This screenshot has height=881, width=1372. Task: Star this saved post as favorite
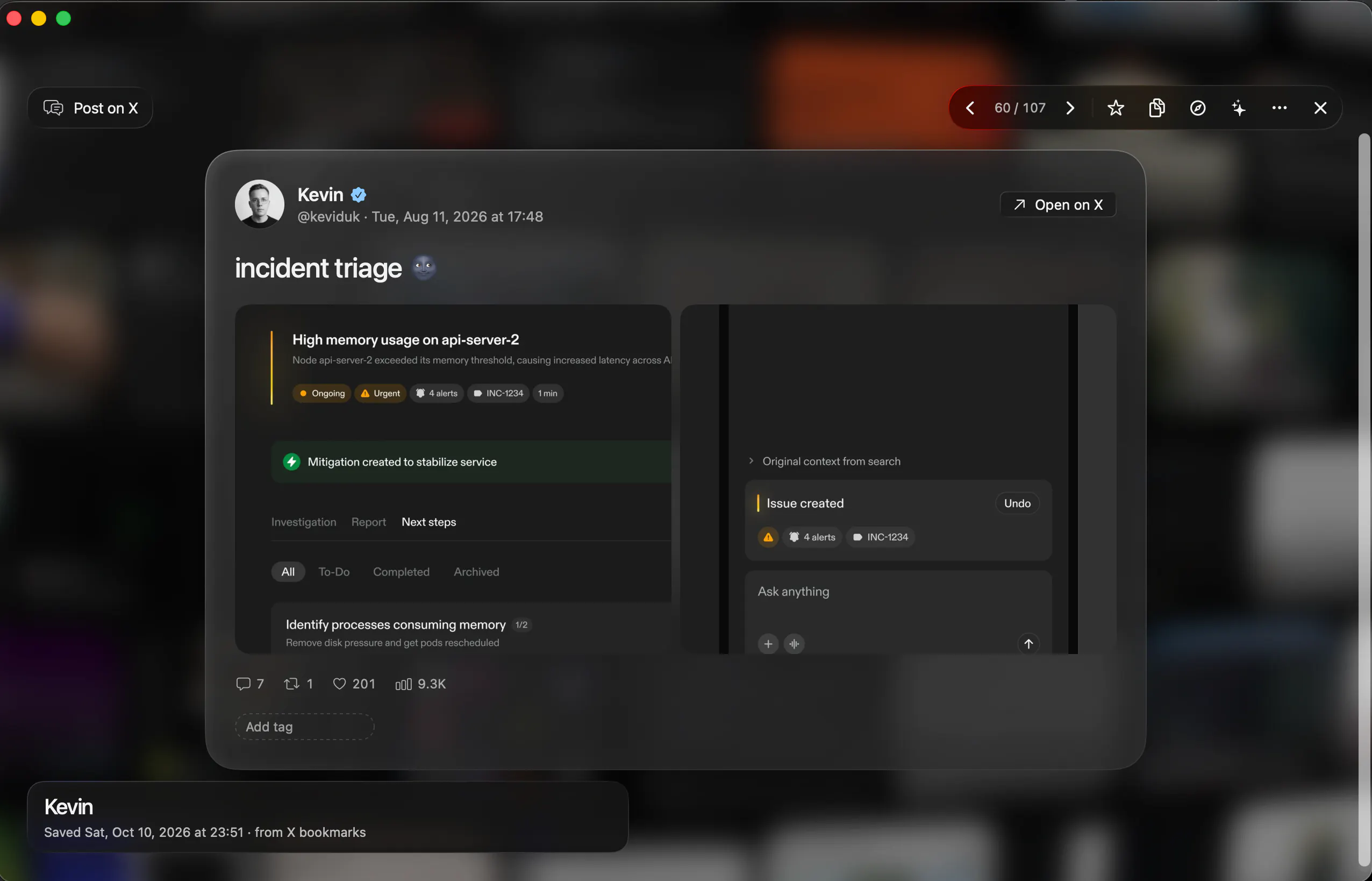point(1116,108)
